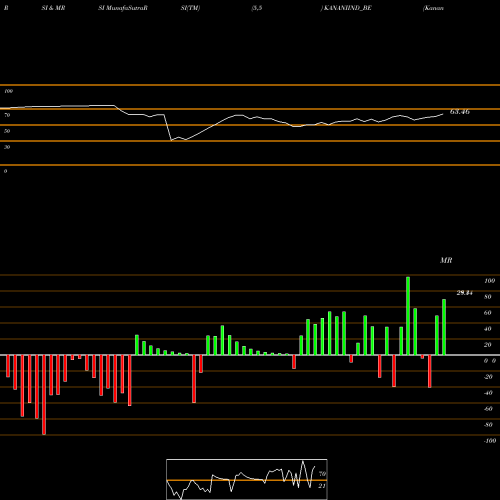The width and height of the screenshot is (500, 500).
Task: Click the MR axis label 20
Action: [x=488, y=345]
